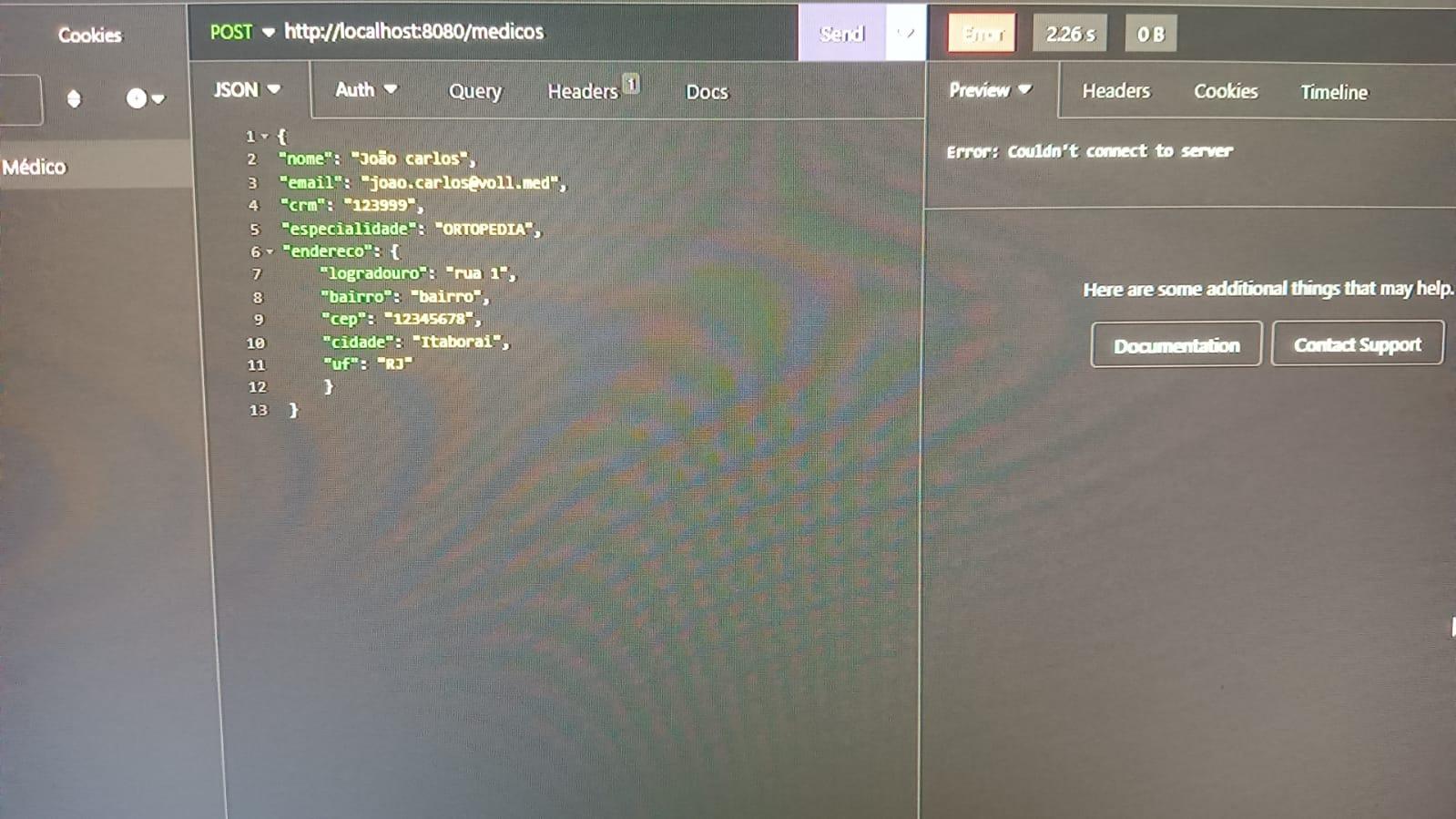Click the Contact Support button
Screen dimensions: 1456x819
pos(1358,343)
